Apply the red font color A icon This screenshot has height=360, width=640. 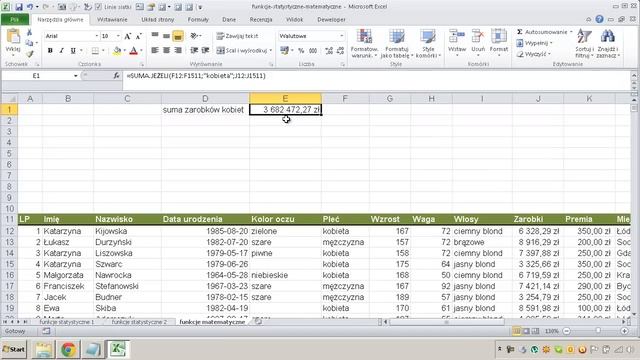[133, 51]
